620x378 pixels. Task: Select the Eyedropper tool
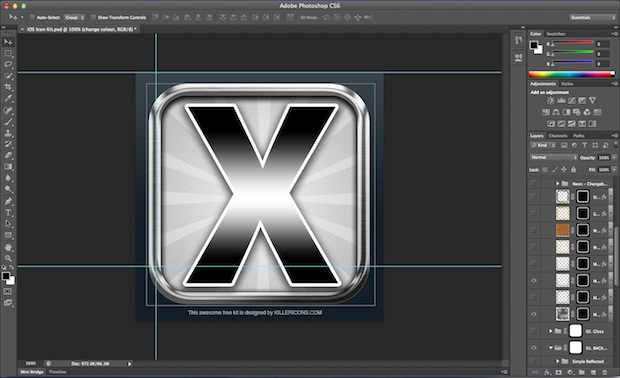(8, 98)
